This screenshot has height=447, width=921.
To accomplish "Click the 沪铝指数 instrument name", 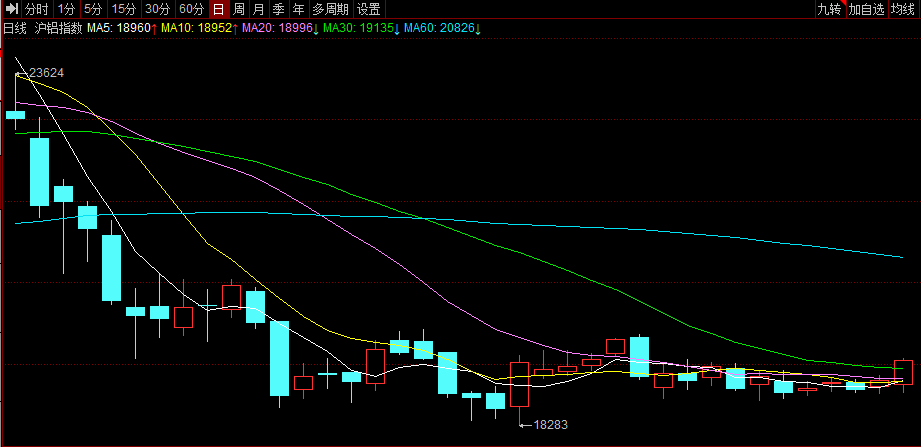I will click(x=59, y=28).
